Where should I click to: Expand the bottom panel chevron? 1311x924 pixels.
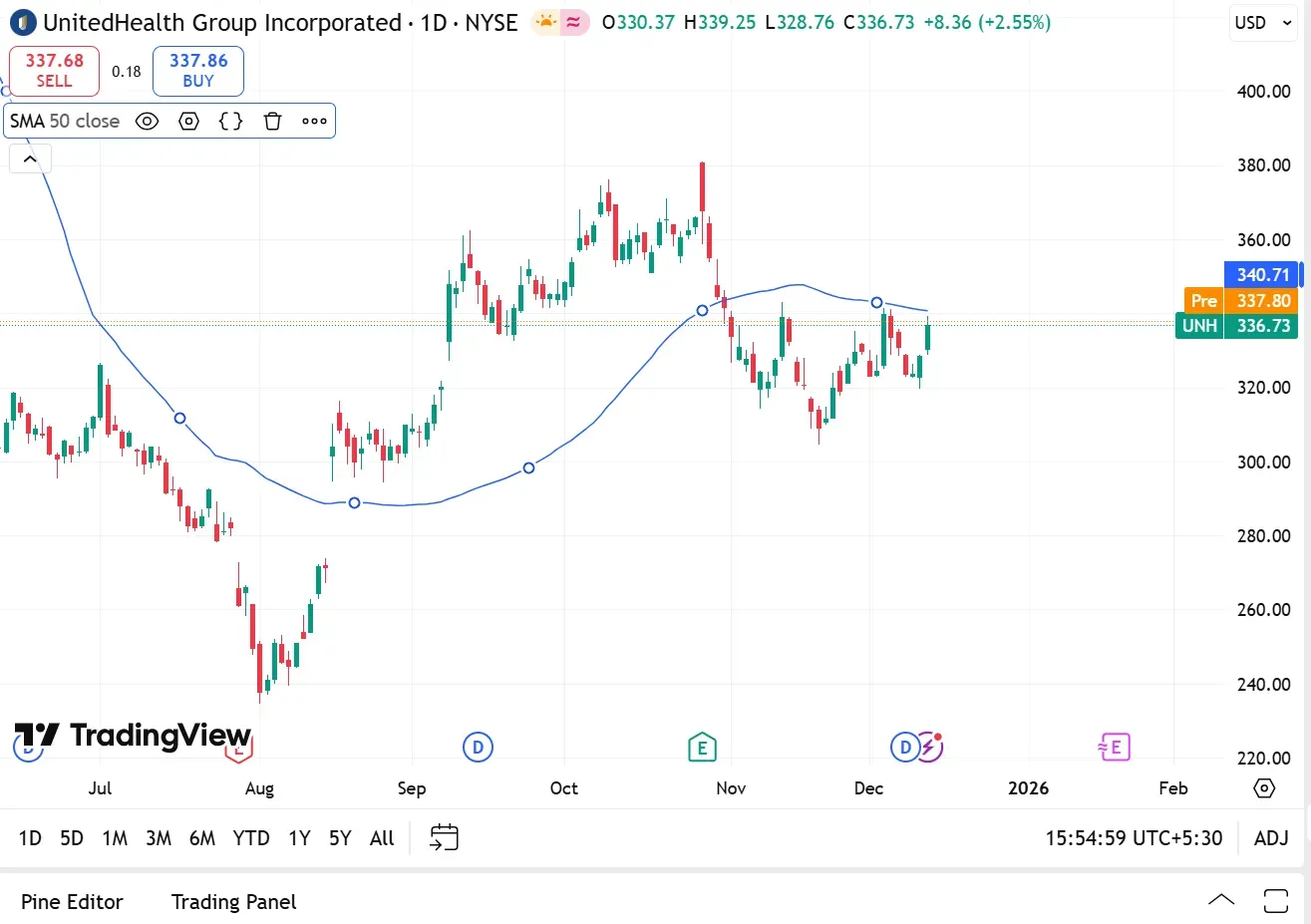click(1221, 901)
